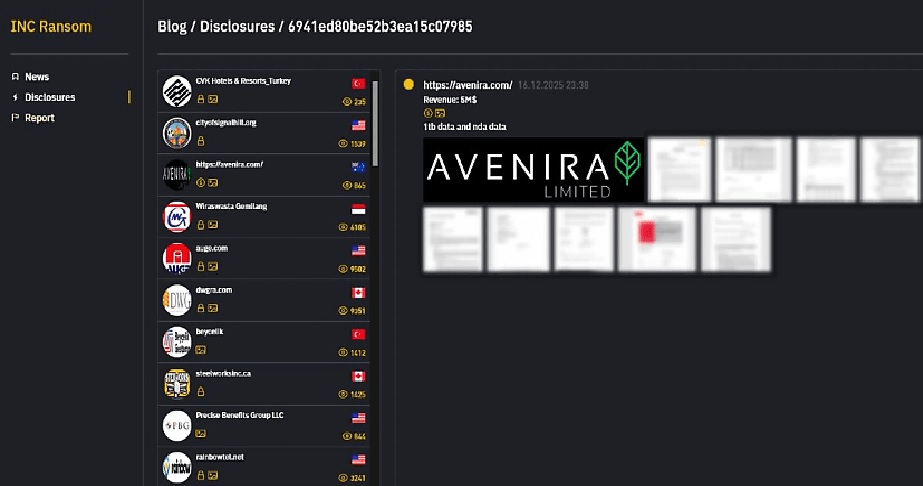The width and height of the screenshot is (923, 486).
Task: Click the INC Ransom title at top left
Action: point(51,26)
